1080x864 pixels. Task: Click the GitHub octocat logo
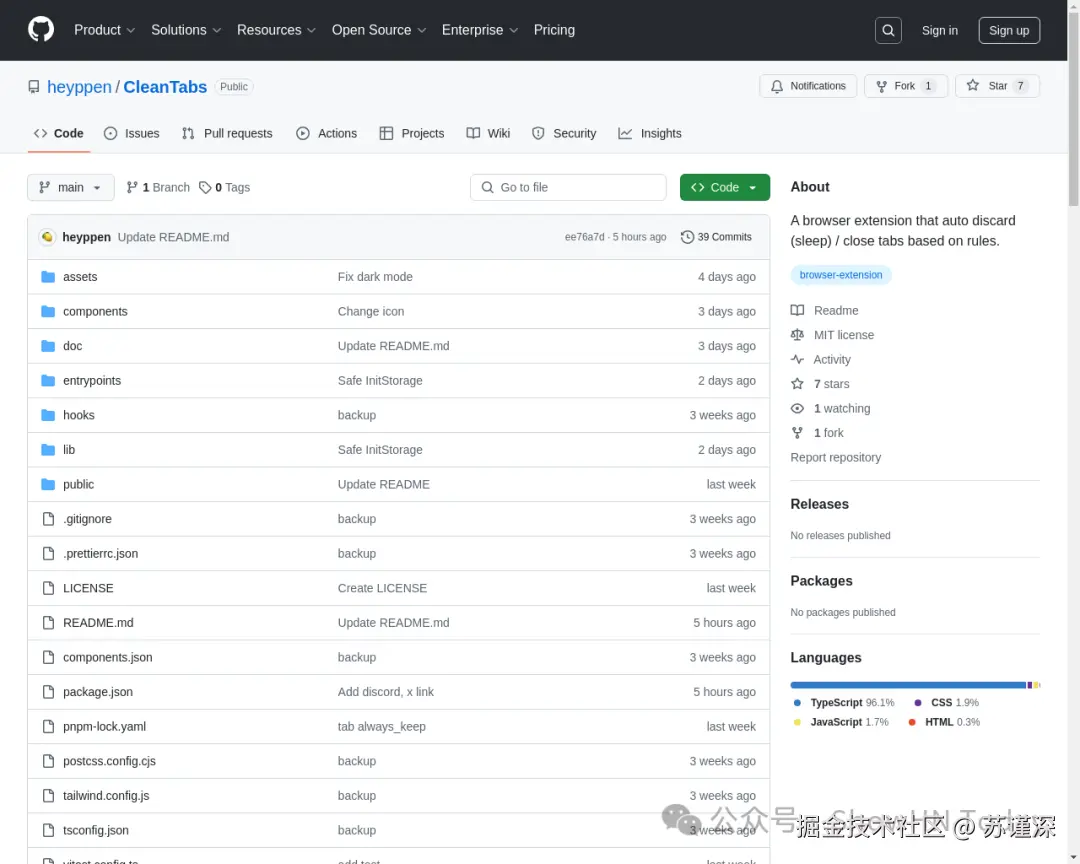pyautogui.click(x=41, y=30)
